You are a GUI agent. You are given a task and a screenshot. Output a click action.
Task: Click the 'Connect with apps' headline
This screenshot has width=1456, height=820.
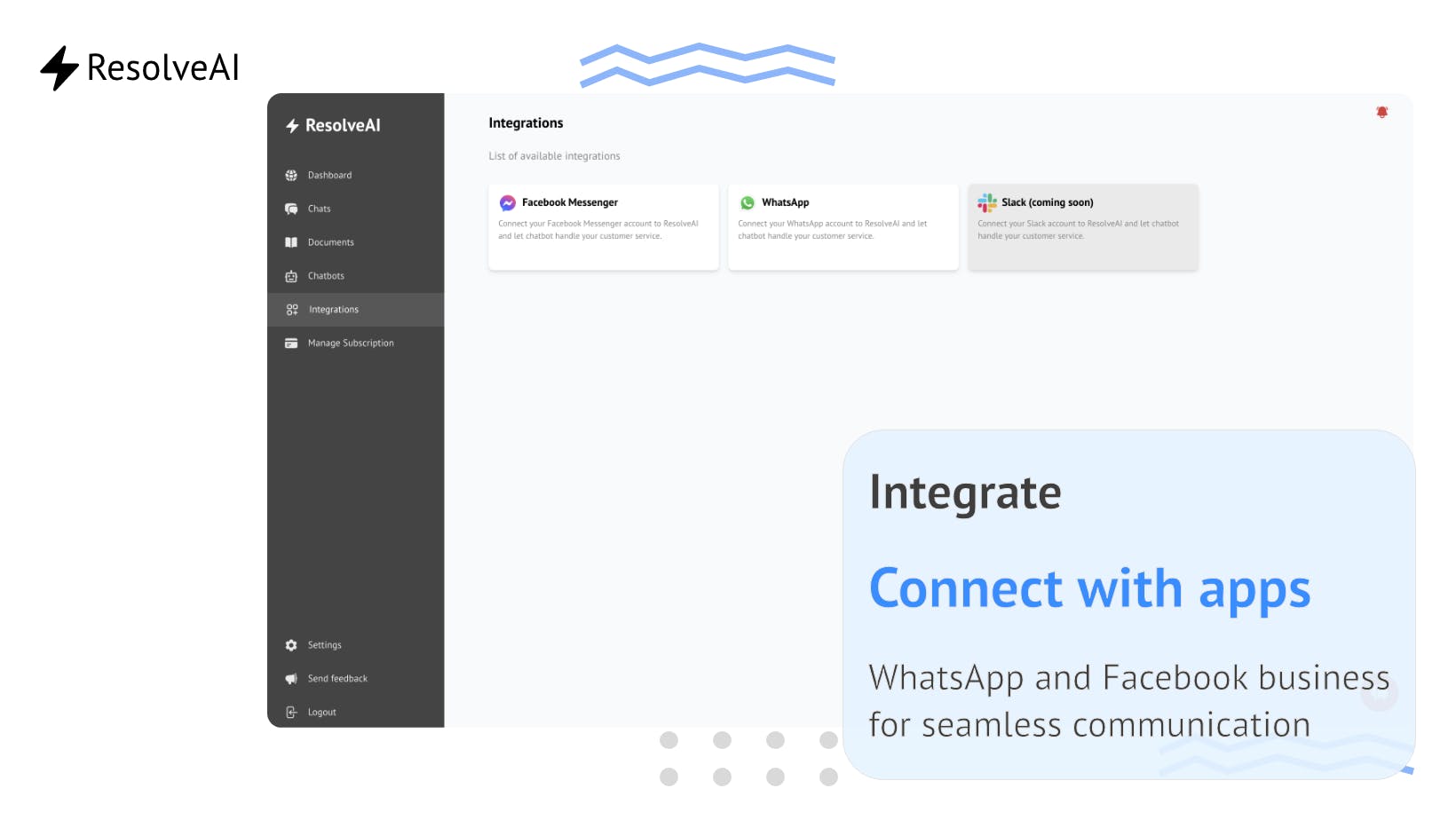coord(1089,589)
